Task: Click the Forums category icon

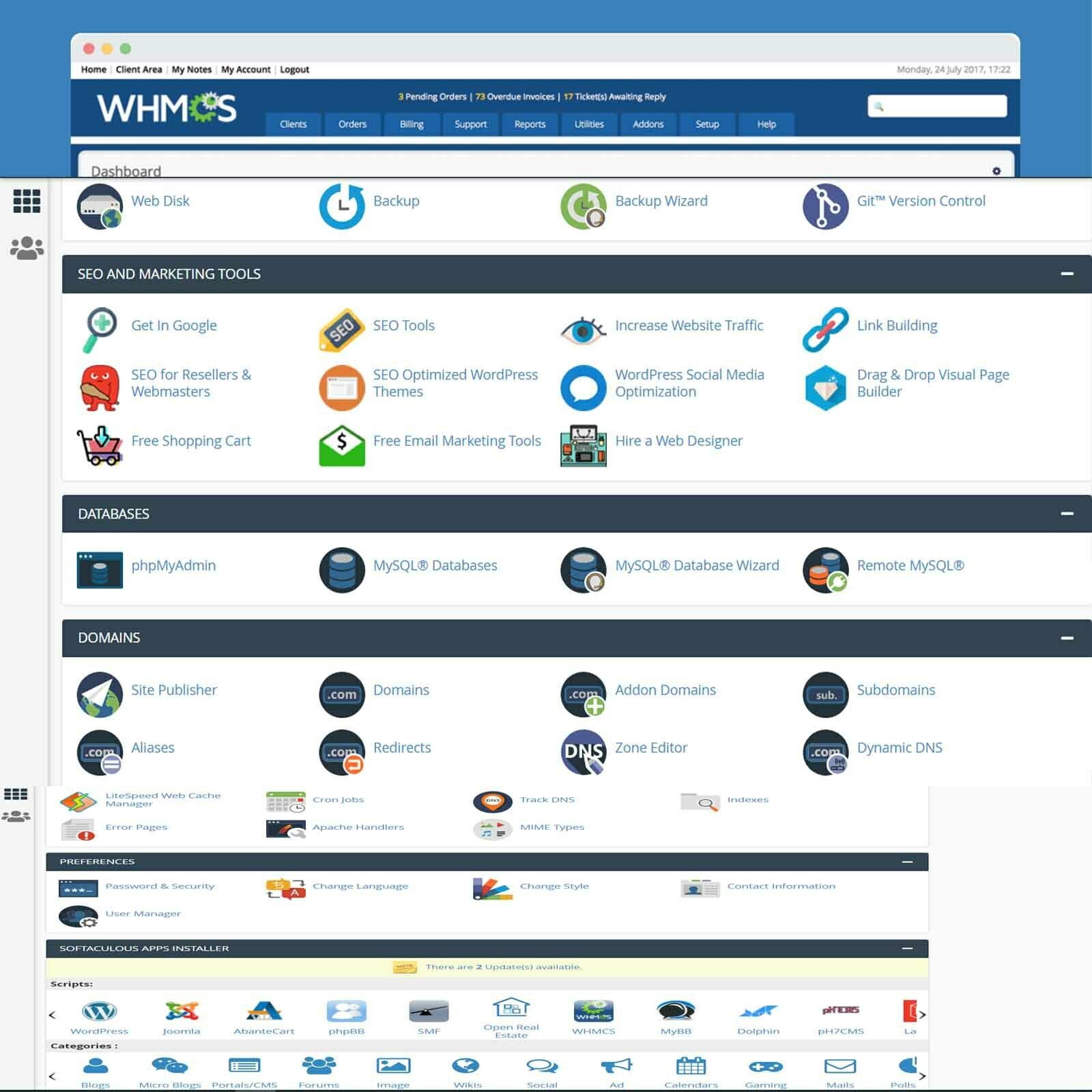Action: coord(319,1065)
